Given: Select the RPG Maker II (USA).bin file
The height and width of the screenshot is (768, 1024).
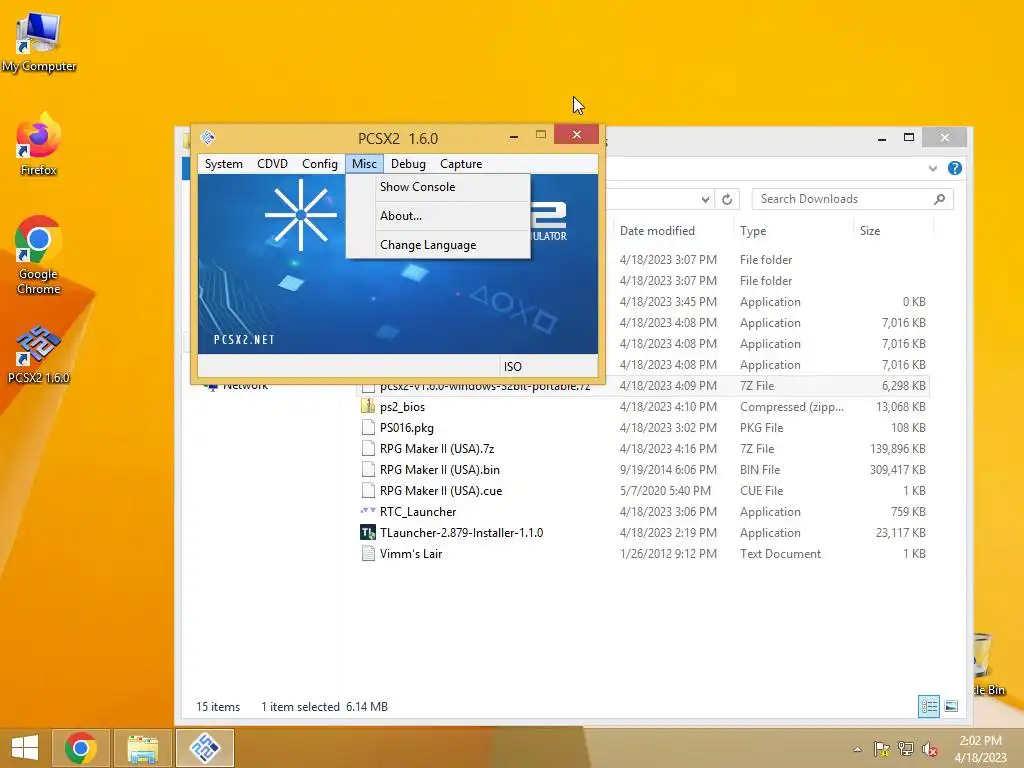Looking at the screenshot, I should [440, 470].
